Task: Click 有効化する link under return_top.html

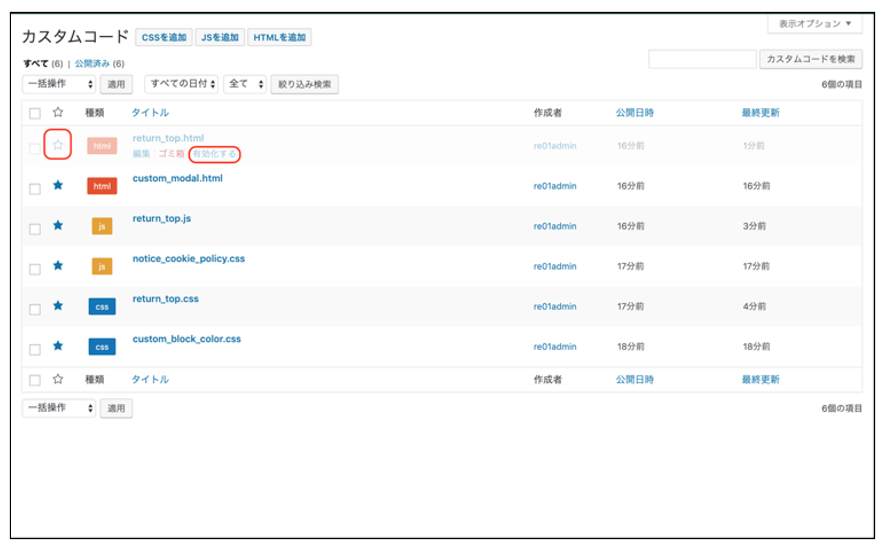Action: (x=215, y=154)
